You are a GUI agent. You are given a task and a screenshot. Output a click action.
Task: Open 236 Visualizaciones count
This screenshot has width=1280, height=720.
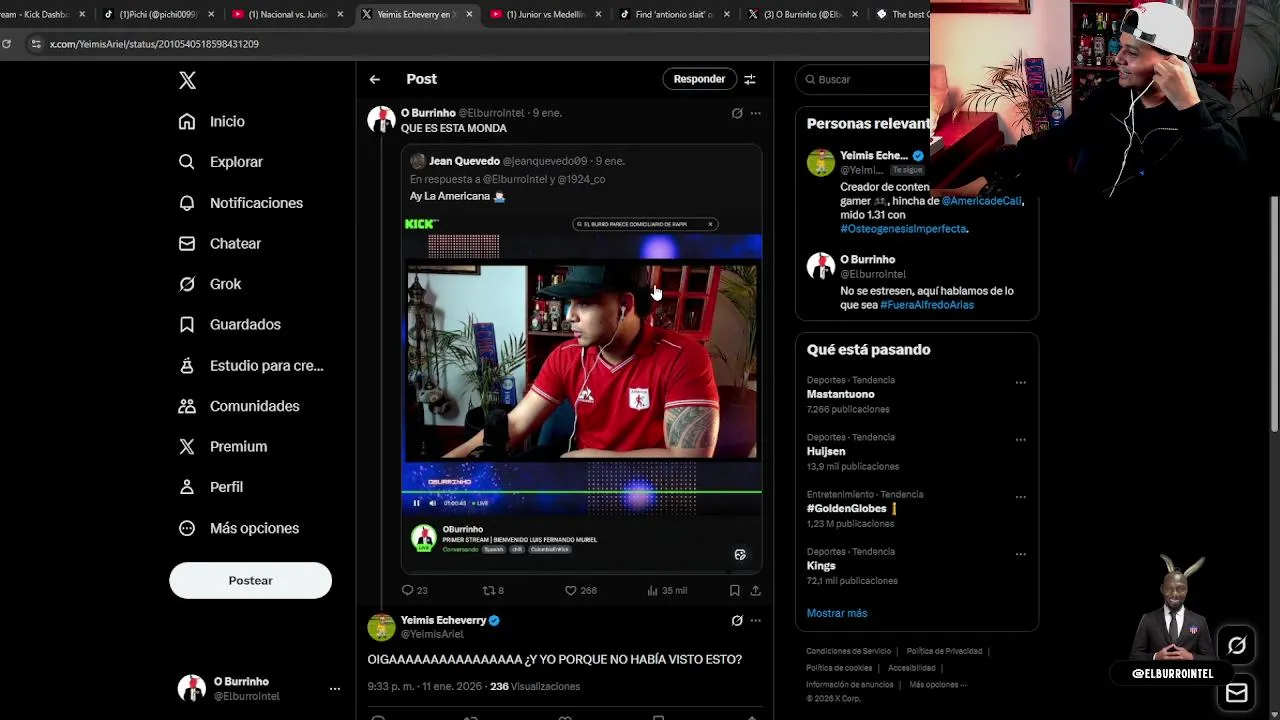tap(534, 687)
